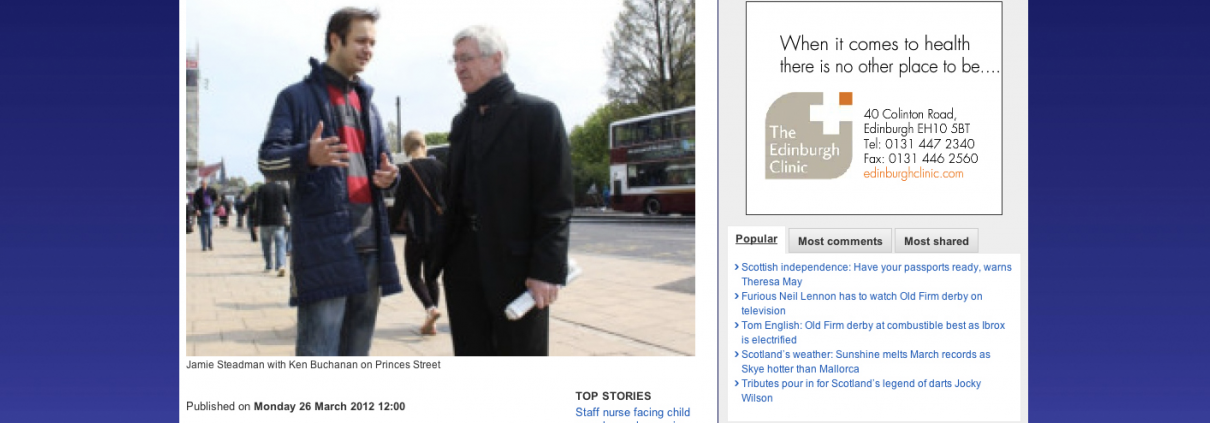Image resolution: width=1210 pixels, height=423 pixels.
Task: Click the Jamie Steadman and Ken Buchanan photo
Action: 440,178
